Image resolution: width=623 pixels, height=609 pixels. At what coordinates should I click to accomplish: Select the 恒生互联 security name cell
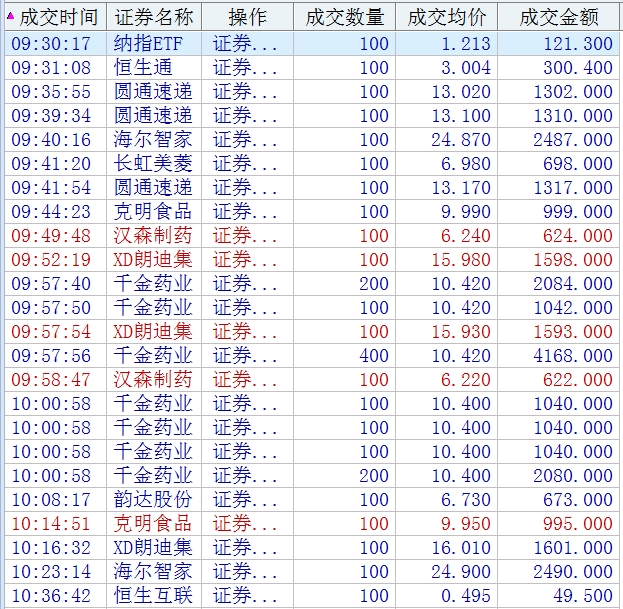pyautogui.click(x=153, y=595)
